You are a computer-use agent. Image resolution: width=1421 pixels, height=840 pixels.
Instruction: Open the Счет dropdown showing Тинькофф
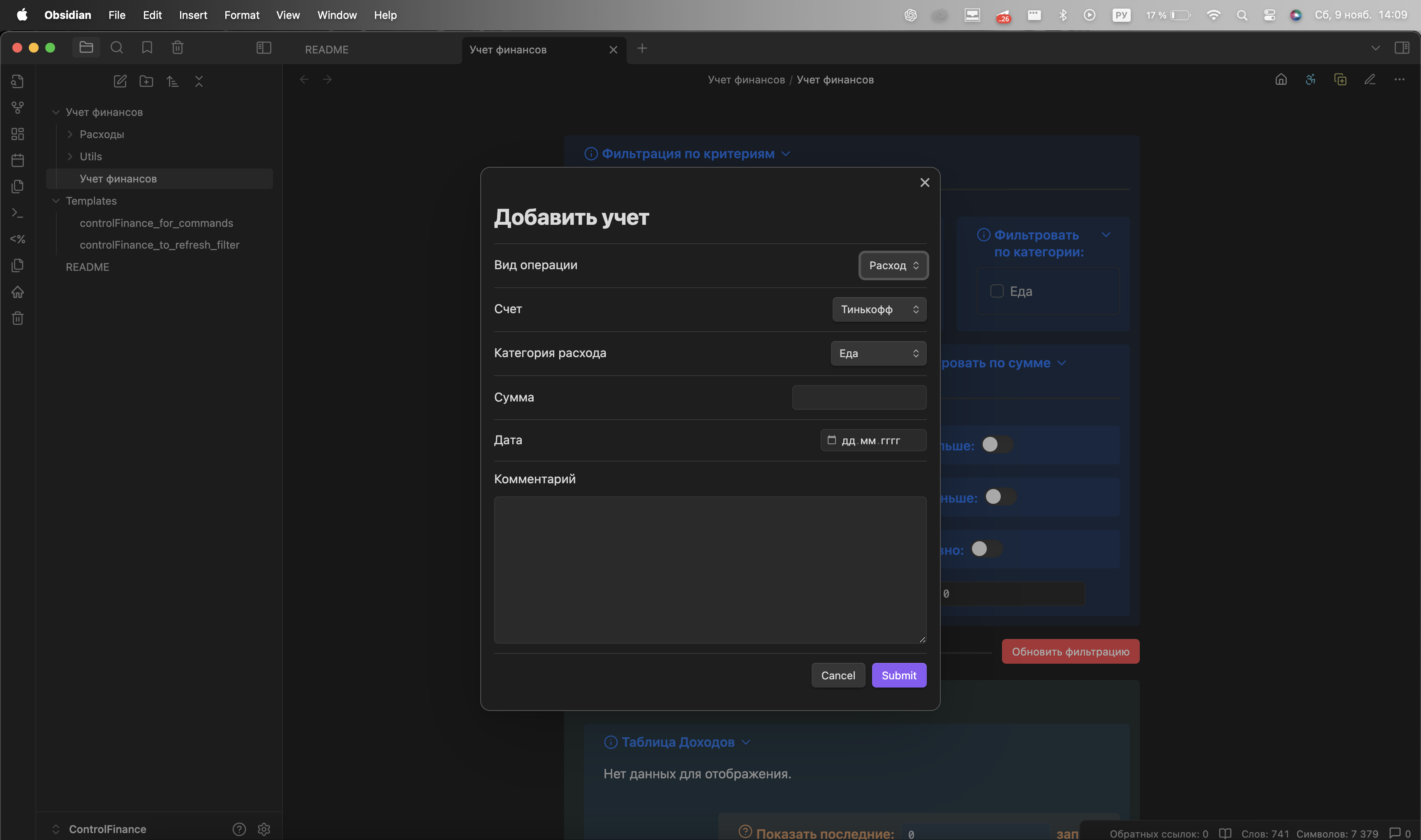(879, 309)
